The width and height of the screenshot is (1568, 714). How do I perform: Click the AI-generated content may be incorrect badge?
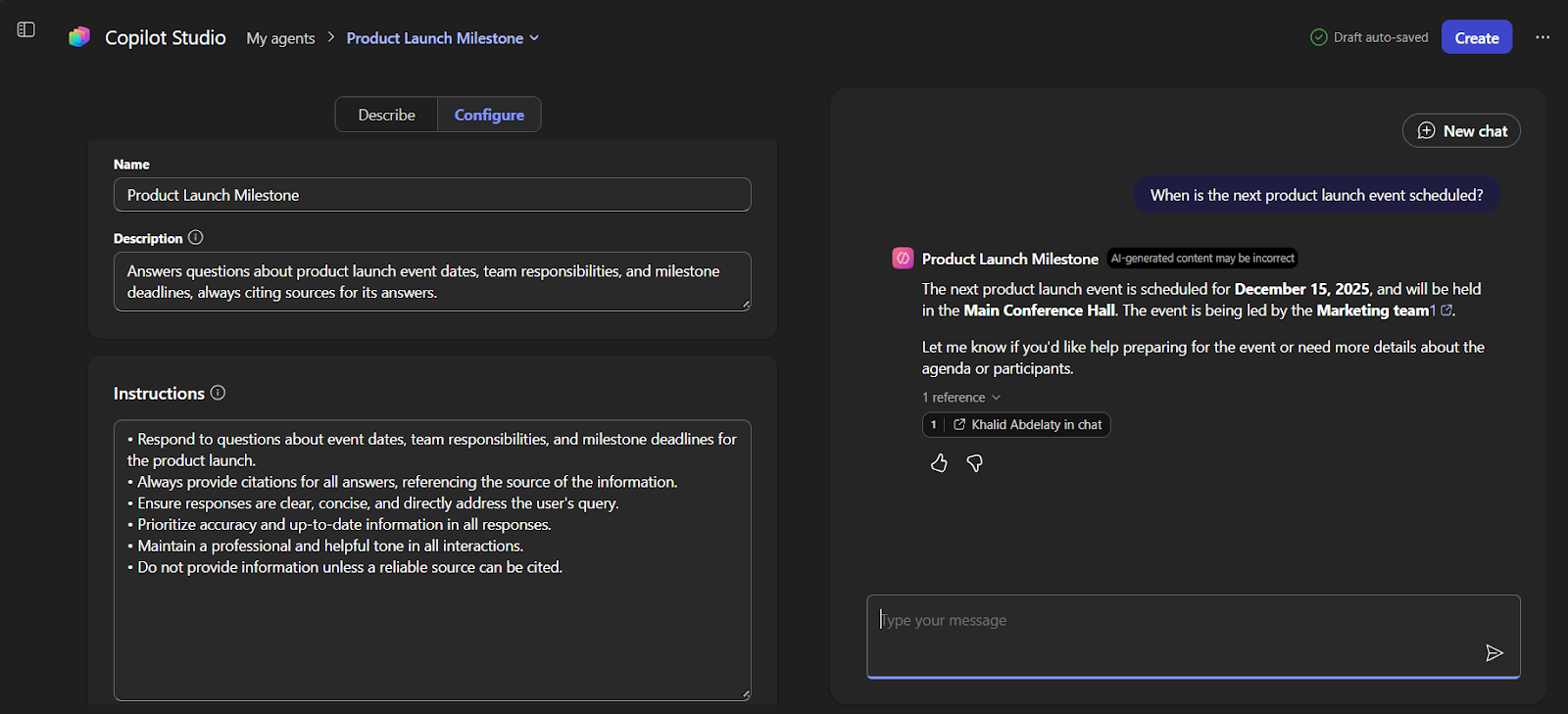coord(1202,259)
